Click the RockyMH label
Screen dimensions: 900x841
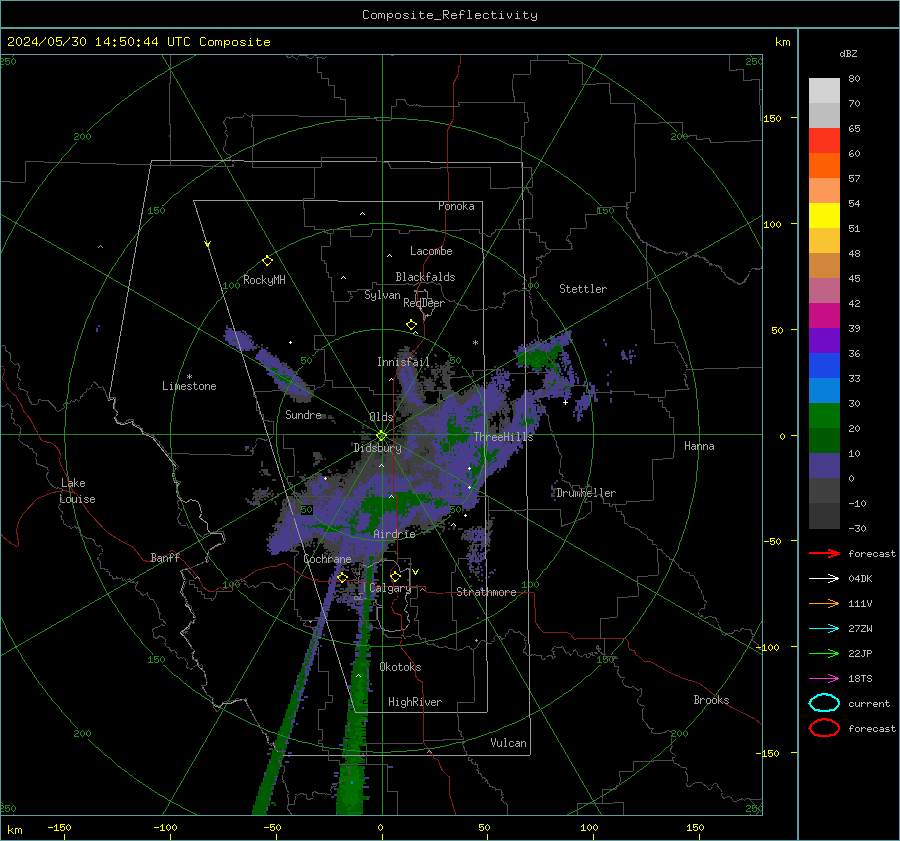[x=264, y=280]
